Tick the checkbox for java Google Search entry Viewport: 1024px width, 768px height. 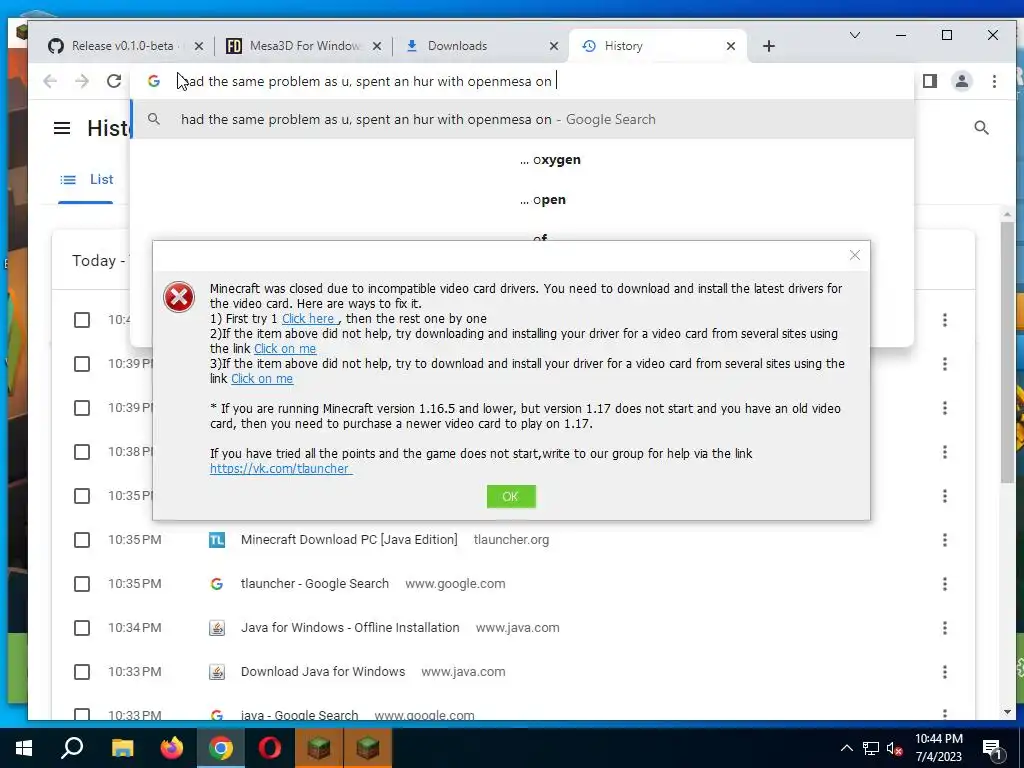82,714
